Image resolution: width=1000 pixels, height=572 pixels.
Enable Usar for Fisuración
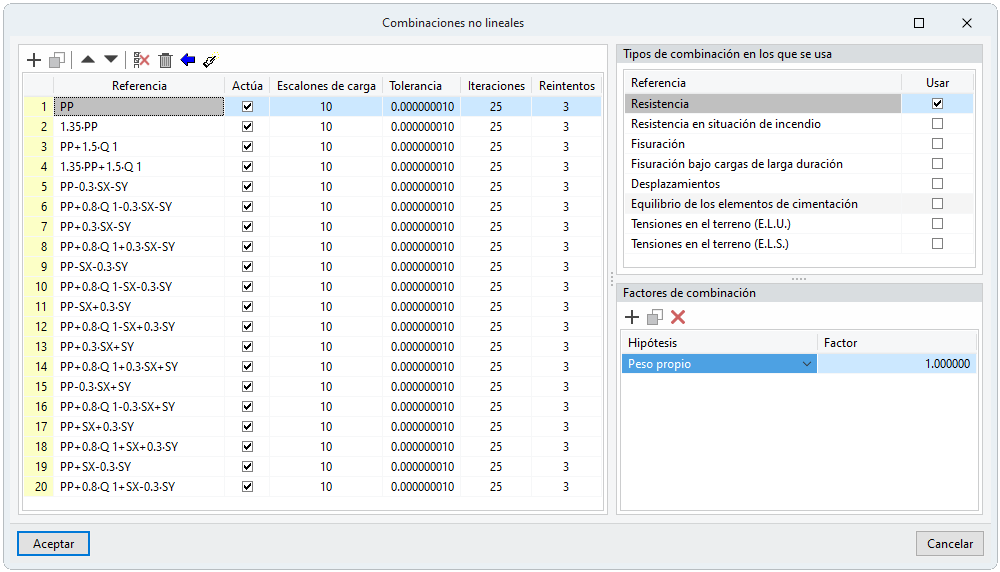point(937,143)
